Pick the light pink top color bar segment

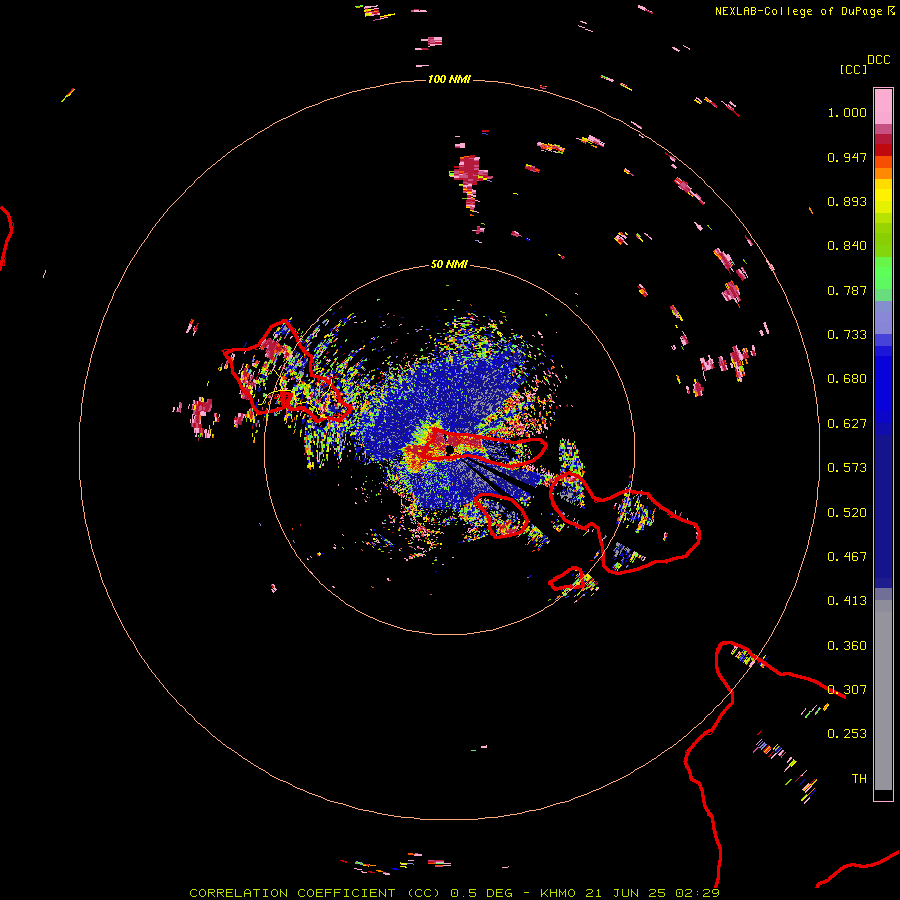[883, 106]
